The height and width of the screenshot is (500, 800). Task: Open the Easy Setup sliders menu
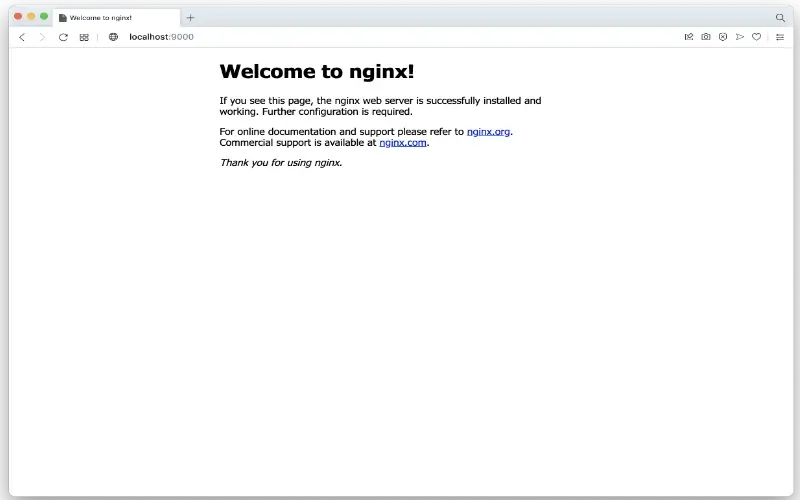pos(780,37)
